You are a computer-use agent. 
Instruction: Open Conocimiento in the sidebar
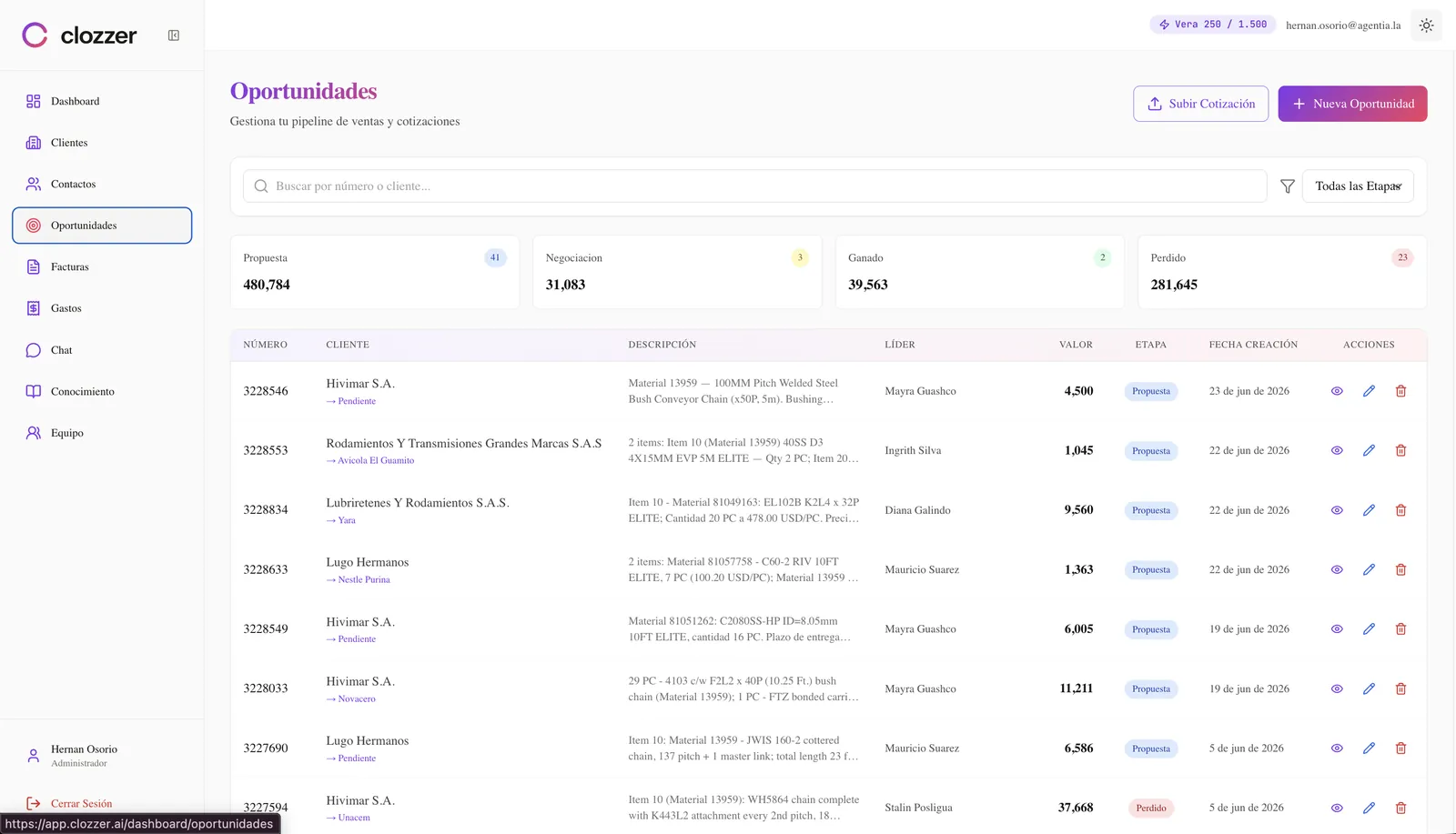102,392
